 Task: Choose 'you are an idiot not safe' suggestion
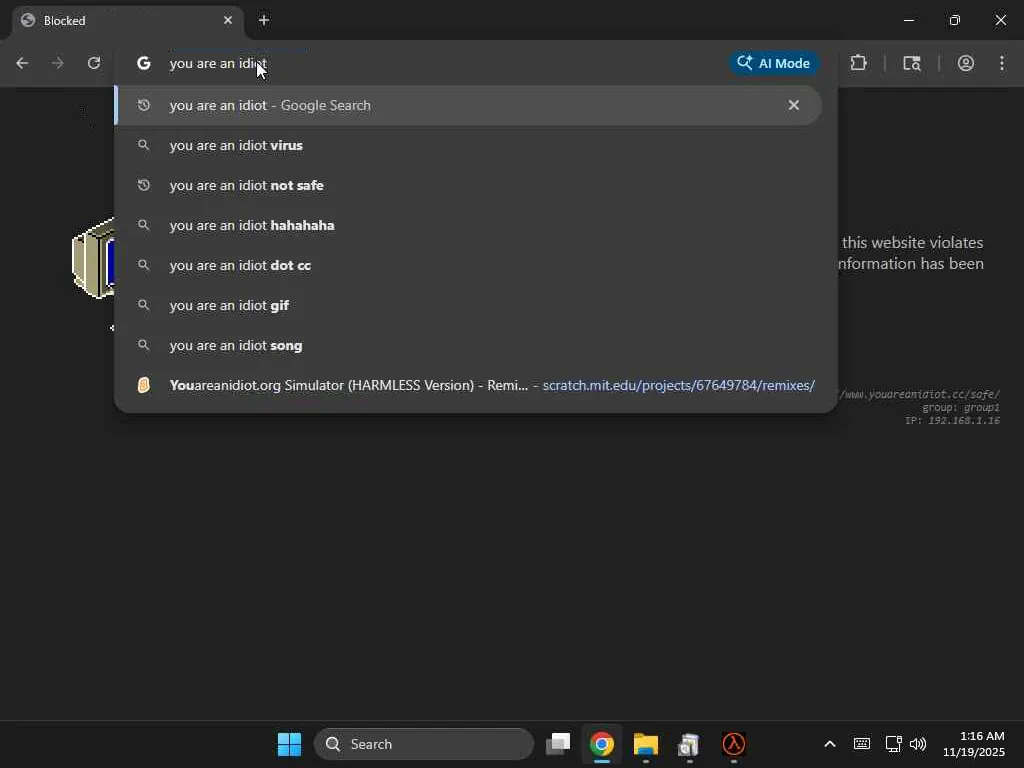pos(468,185)
